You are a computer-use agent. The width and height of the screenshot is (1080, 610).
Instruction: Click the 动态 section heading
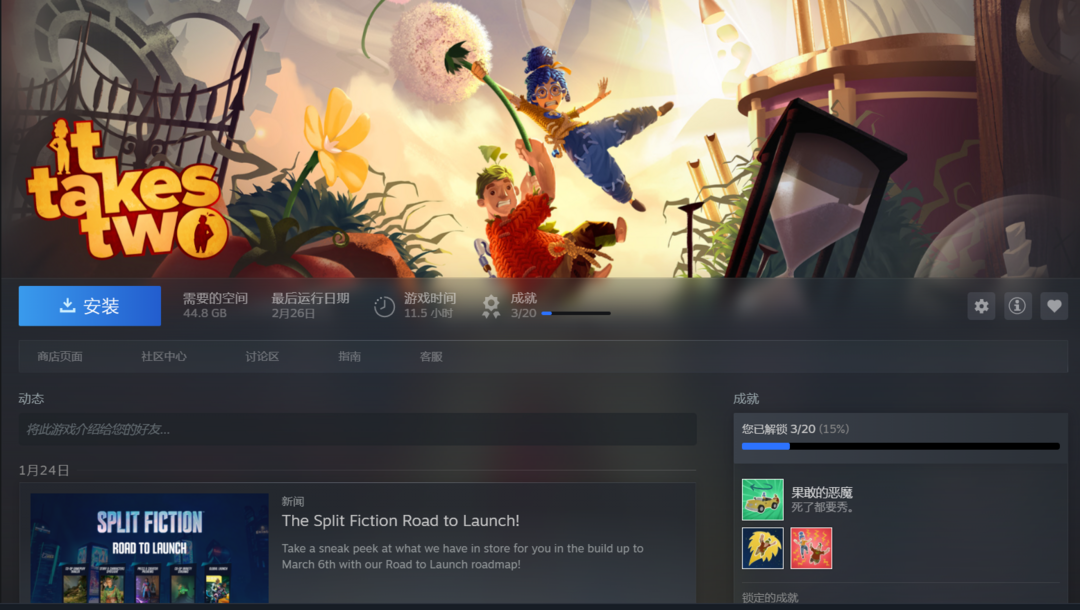(31, 399)
